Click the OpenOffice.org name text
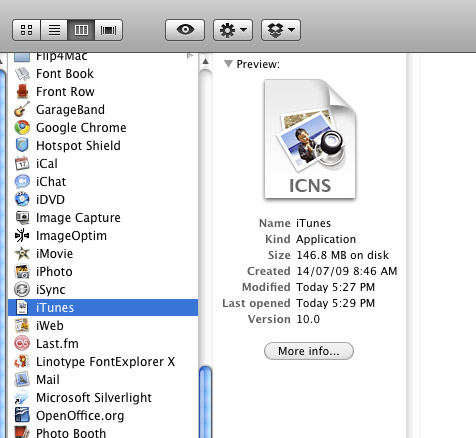Viewport: 476px width, 438px height. pyautogui.click(x=80, y=416)
